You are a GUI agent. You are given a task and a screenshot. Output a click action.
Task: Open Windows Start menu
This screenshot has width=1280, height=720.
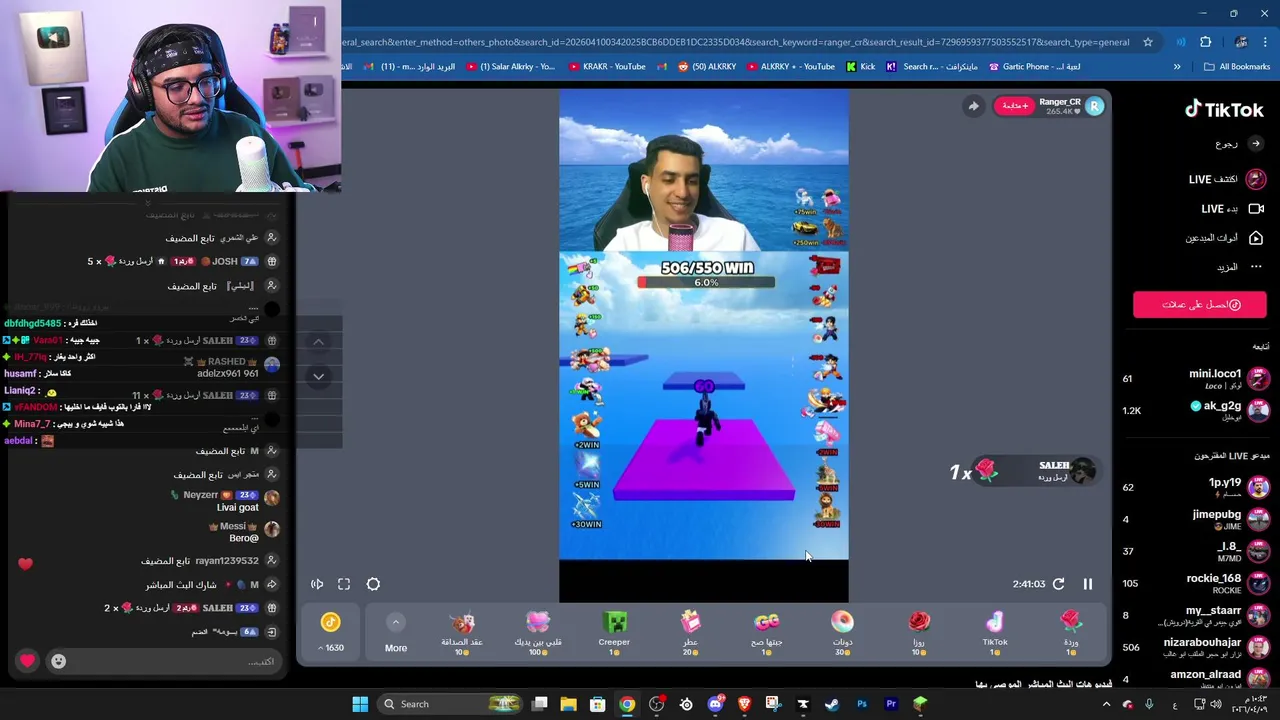tap(360, 704)
